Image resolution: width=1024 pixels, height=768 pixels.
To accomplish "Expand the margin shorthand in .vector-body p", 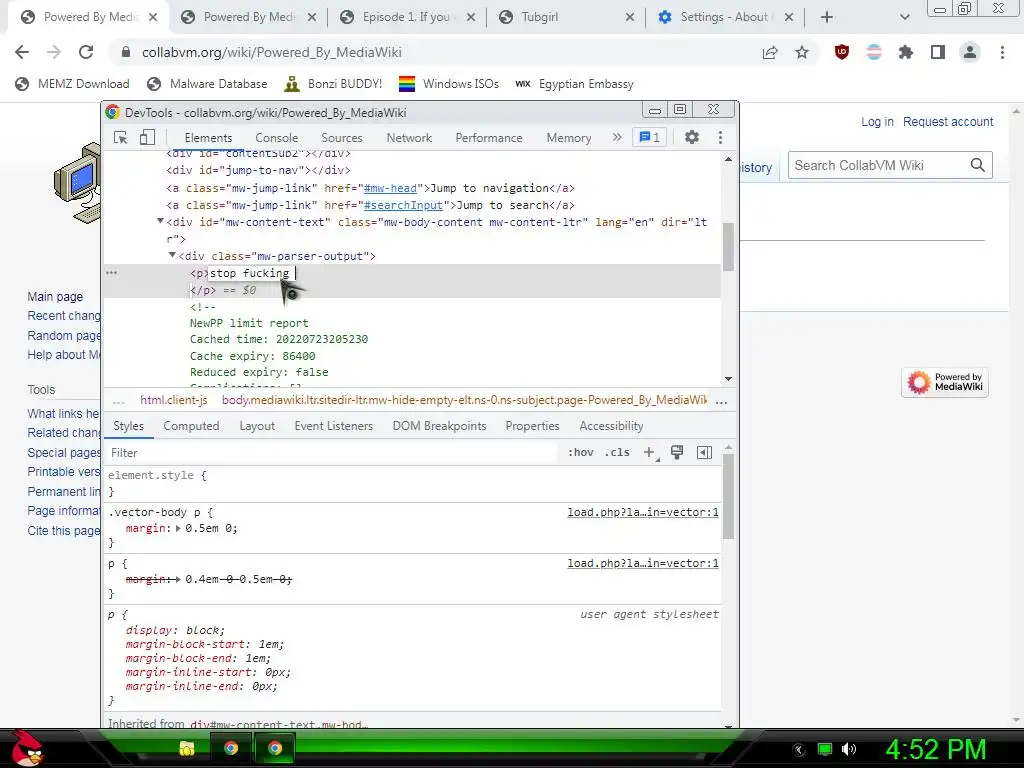I will 178,528.
